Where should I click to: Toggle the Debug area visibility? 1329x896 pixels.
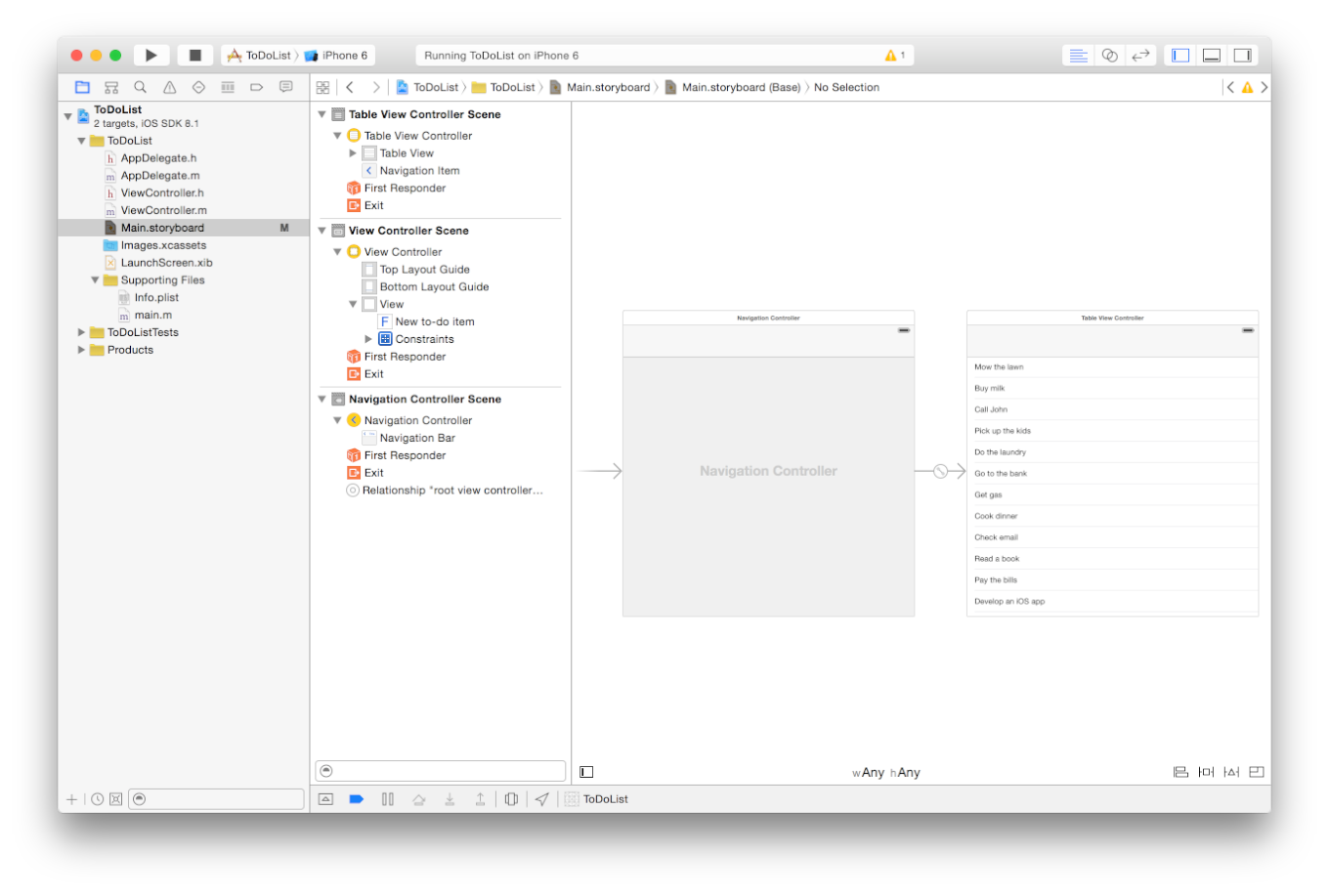pos(1212,56)
